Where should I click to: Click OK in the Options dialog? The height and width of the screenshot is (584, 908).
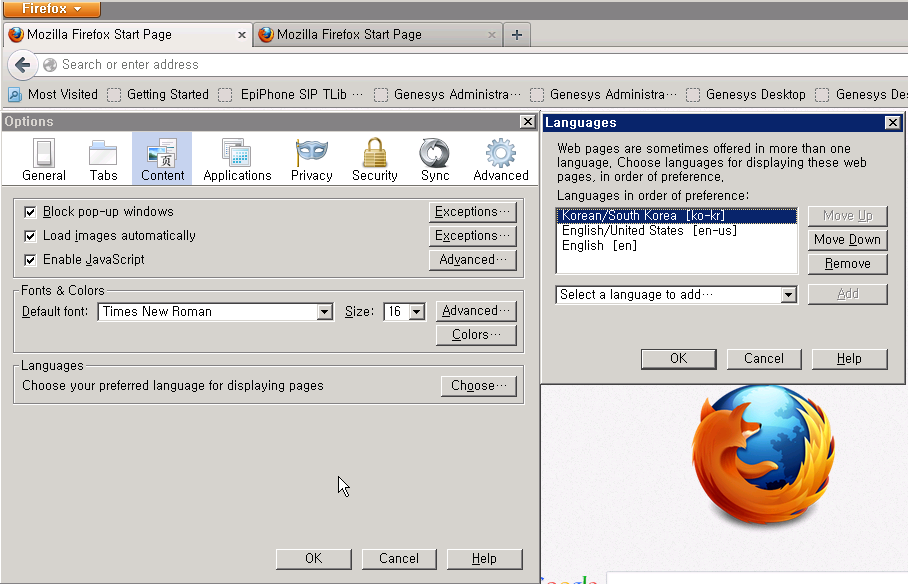(x=313, y=559)
